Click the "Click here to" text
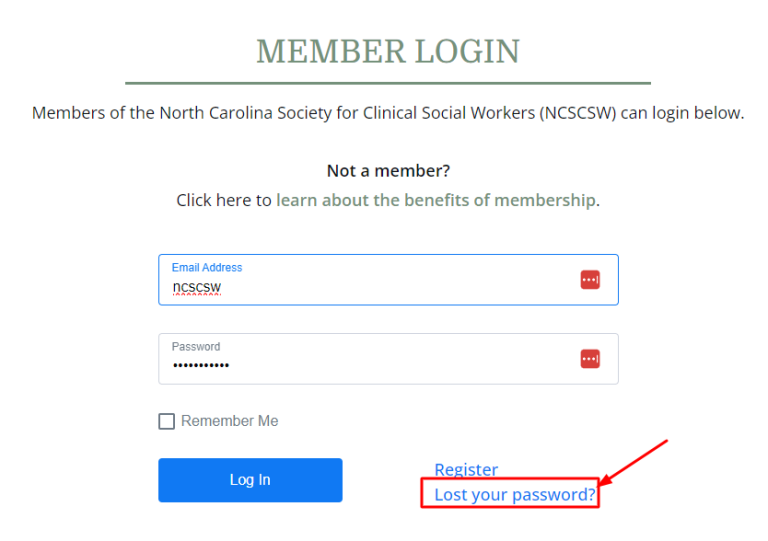 [224, 200]
